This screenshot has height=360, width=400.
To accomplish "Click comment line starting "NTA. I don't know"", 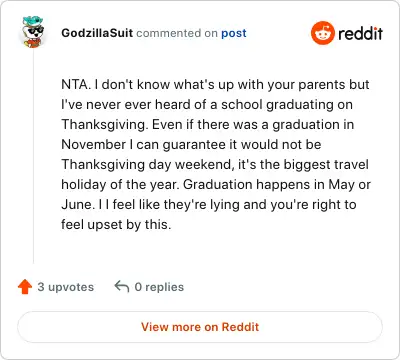I will [x=215, y=84].
